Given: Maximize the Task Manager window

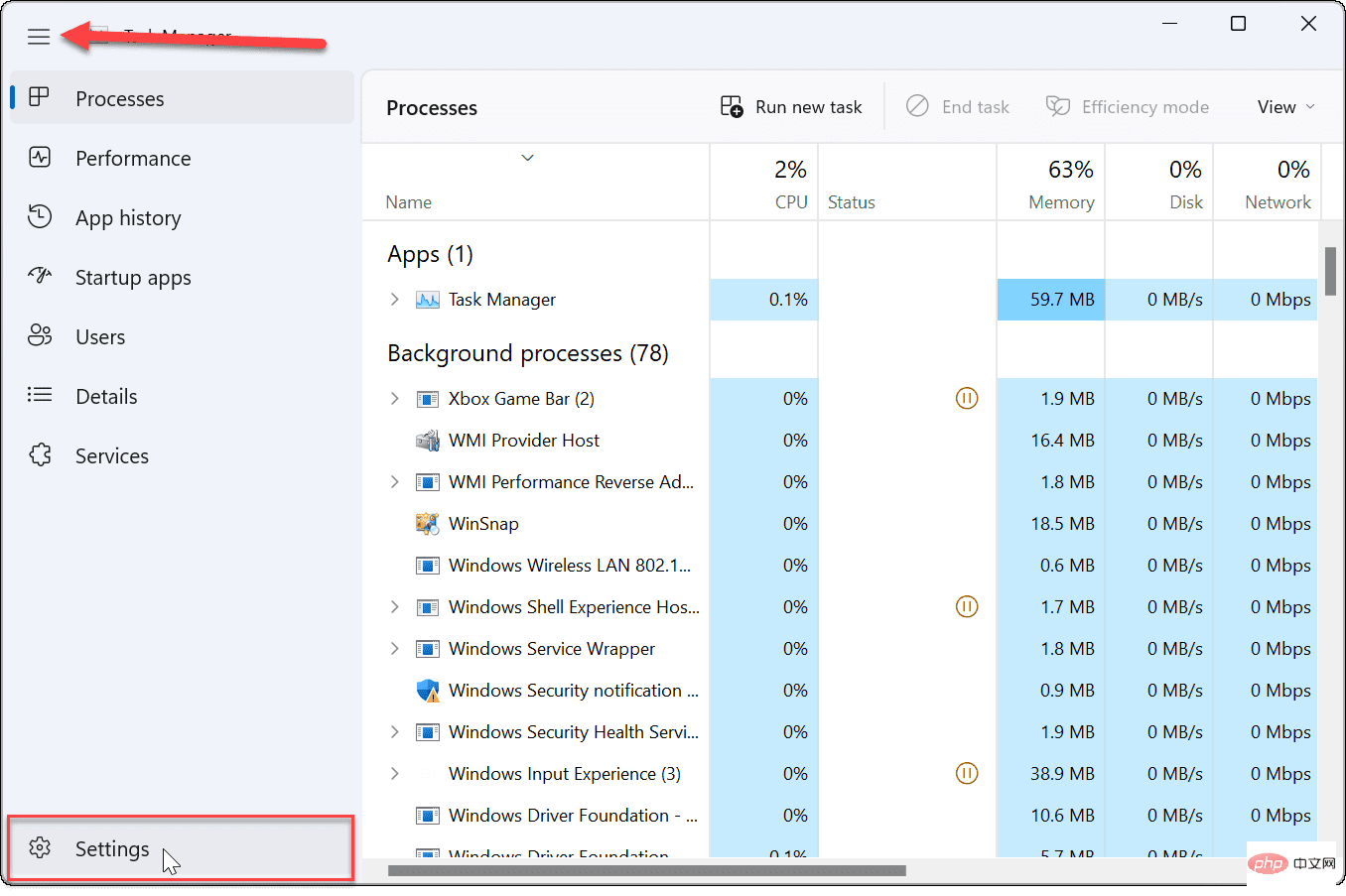Looking at the screenshot, I should [1238, 23].
